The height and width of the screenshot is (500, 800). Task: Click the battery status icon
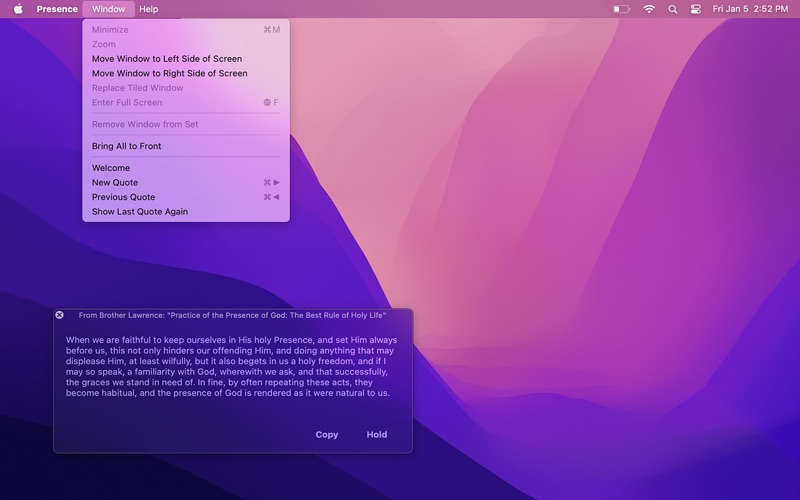tap(621, 9)
